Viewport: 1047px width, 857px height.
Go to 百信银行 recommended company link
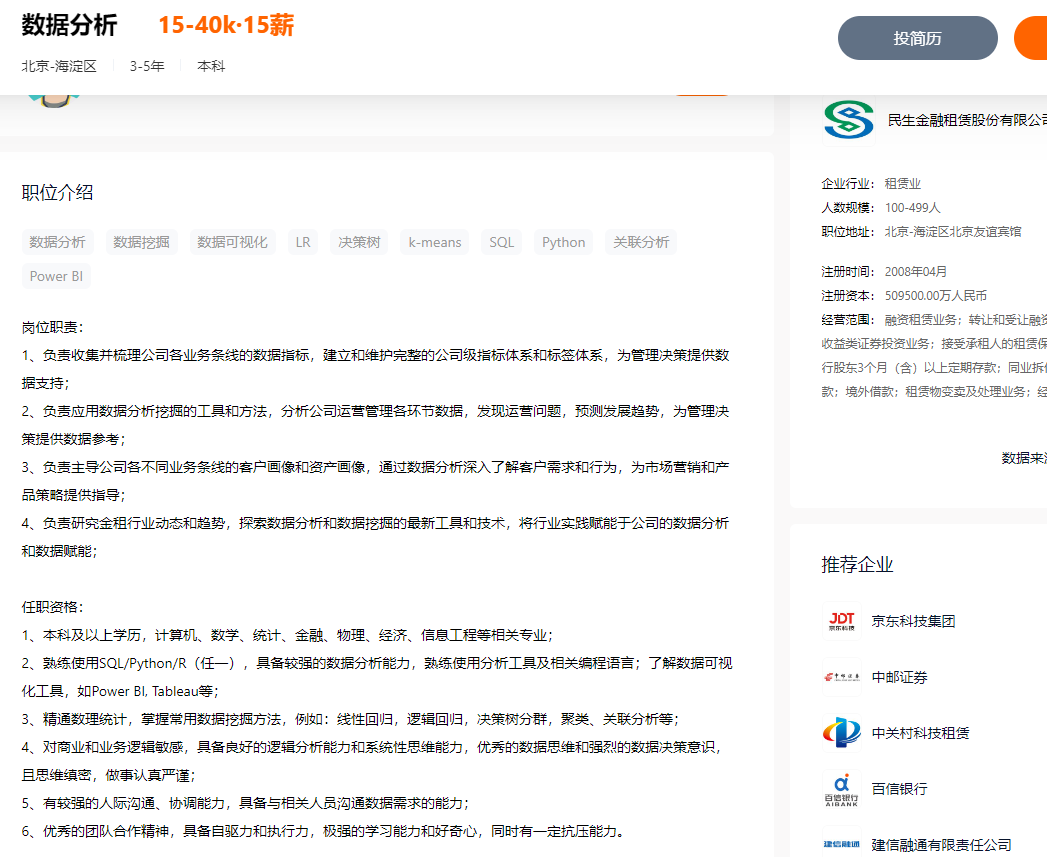899,789
